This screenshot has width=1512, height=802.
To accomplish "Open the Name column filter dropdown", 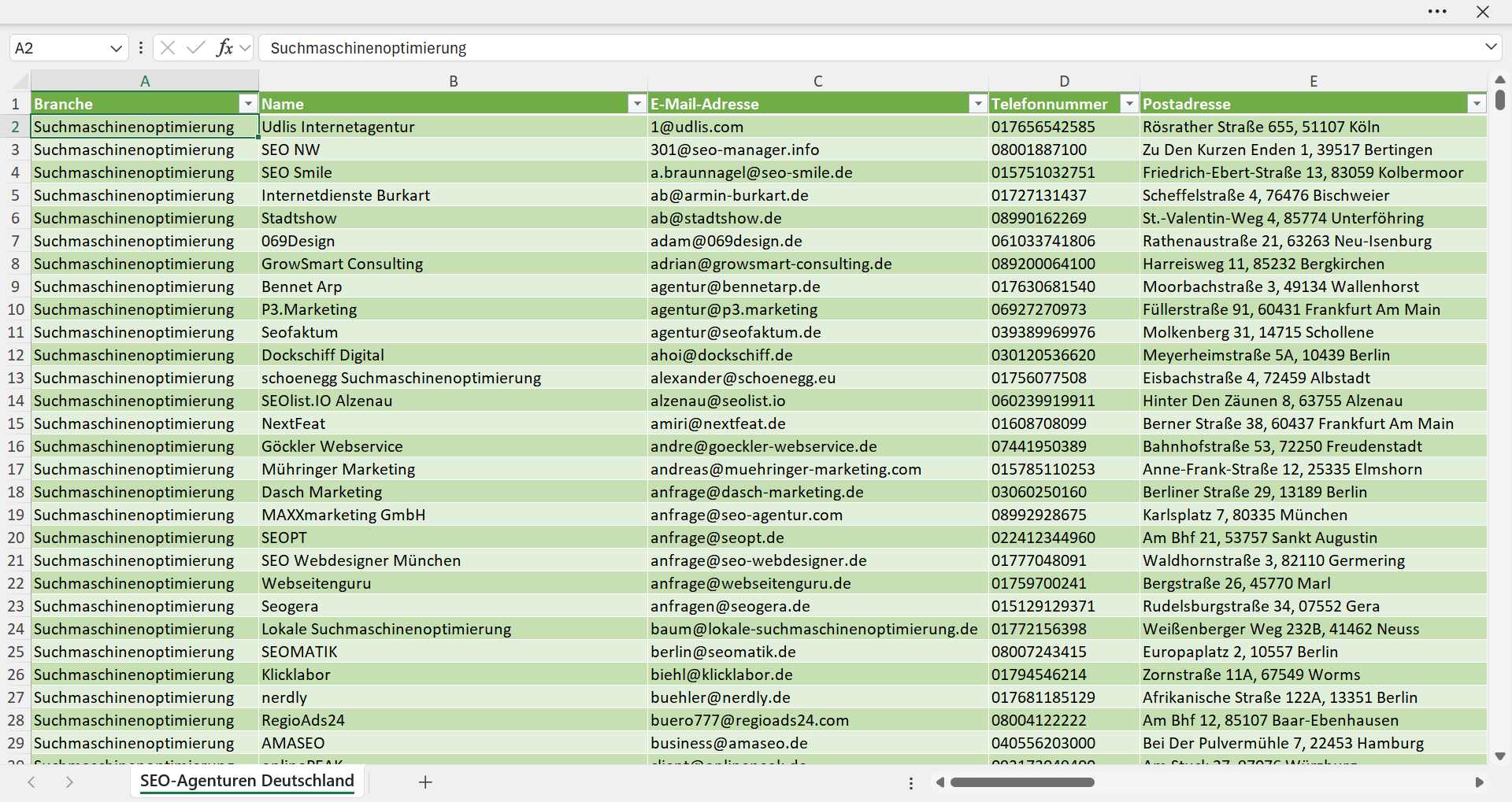I will pyautogui.click(x=637, y=104).
